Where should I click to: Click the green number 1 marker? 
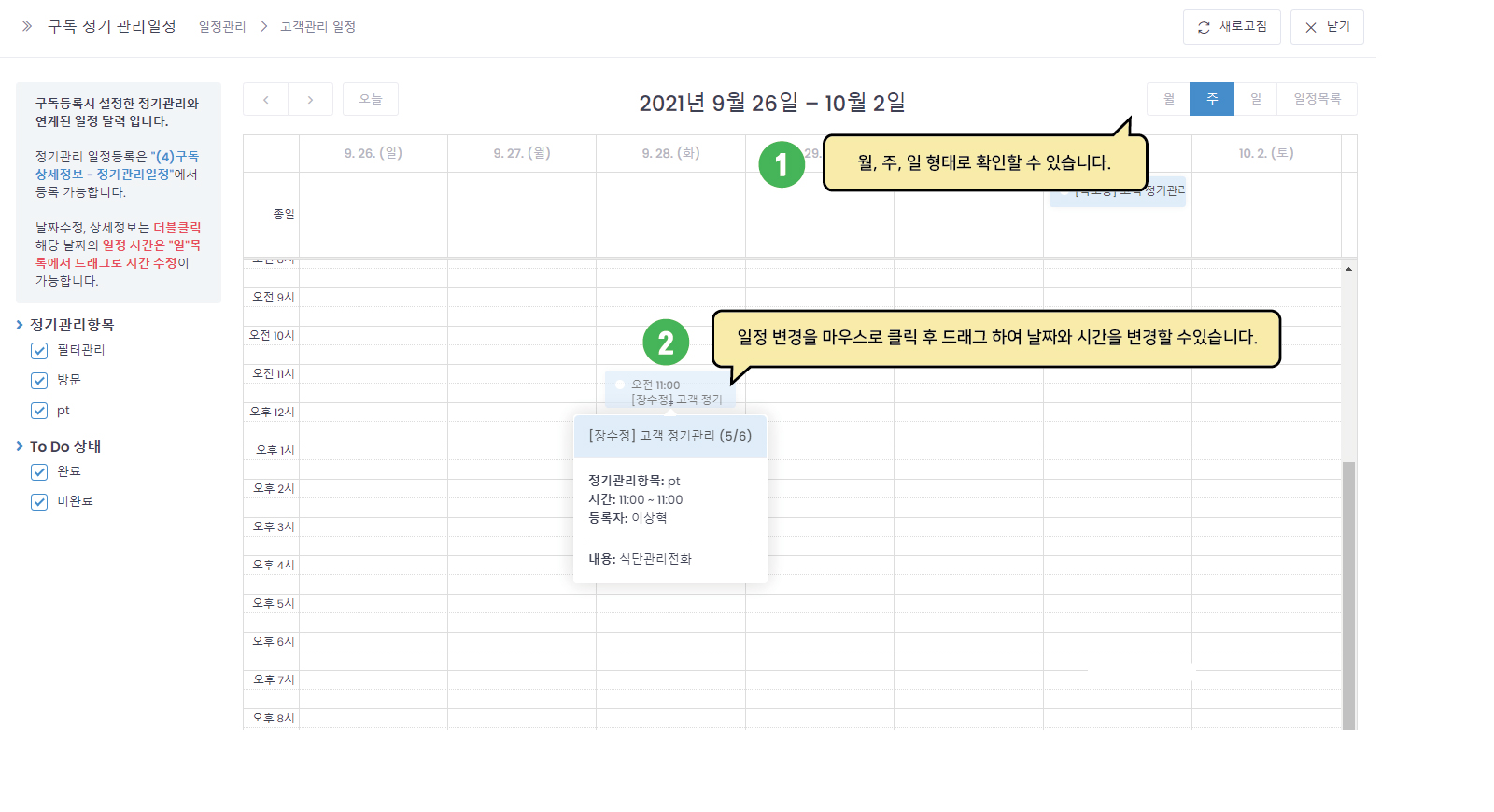coord(782,165)
